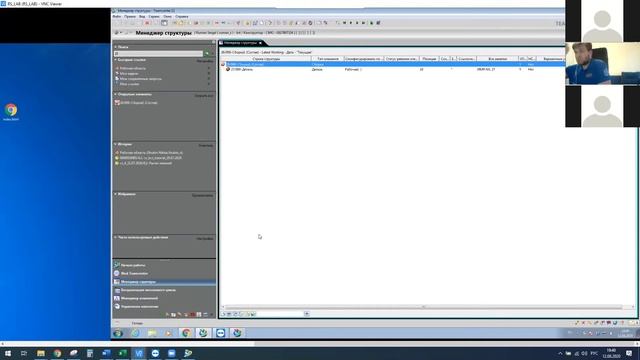
Task: Open the dropdown arrow beside Рабочая область
Action: click(209, 68)
